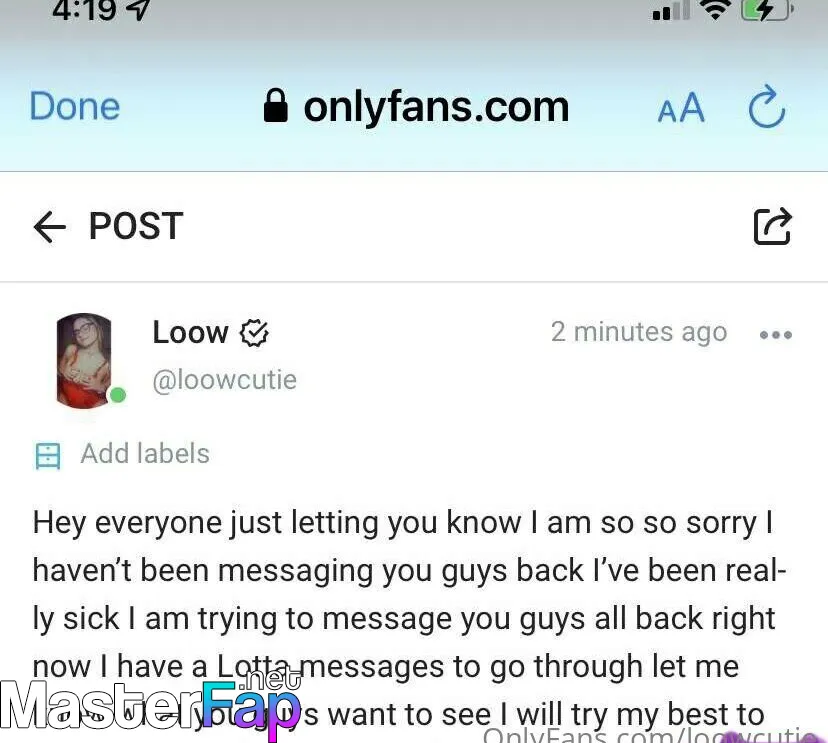This screenshot has height=743, width=828.
Task: Click the green online status dot
Action: pos(117,394)
